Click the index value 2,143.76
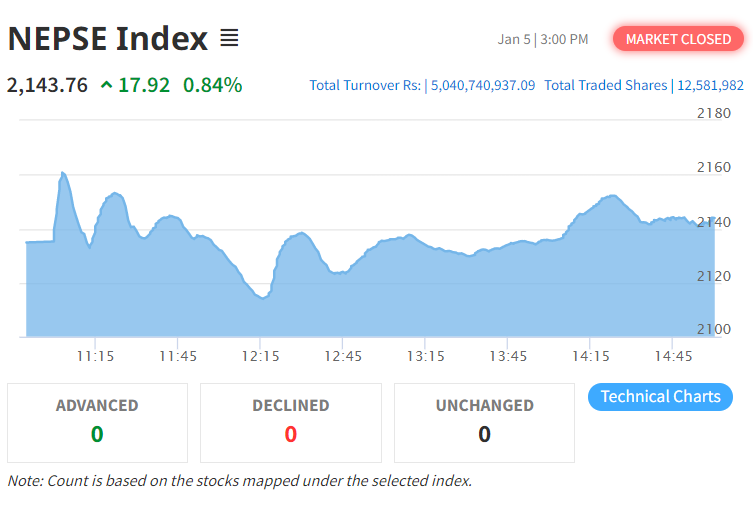 tap(47, 85)
